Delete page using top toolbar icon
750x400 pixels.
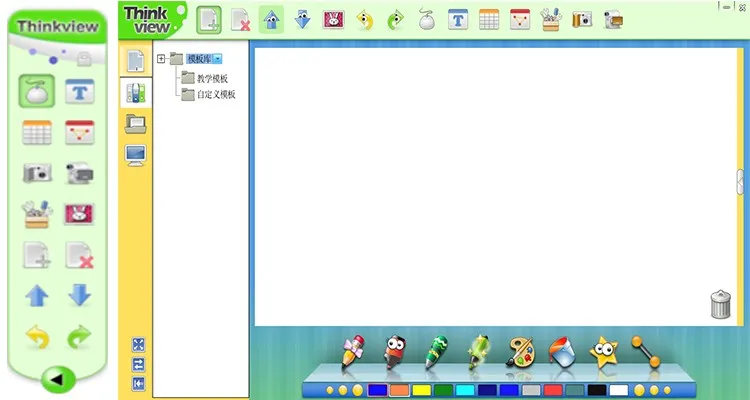click(x=241, y=20)
